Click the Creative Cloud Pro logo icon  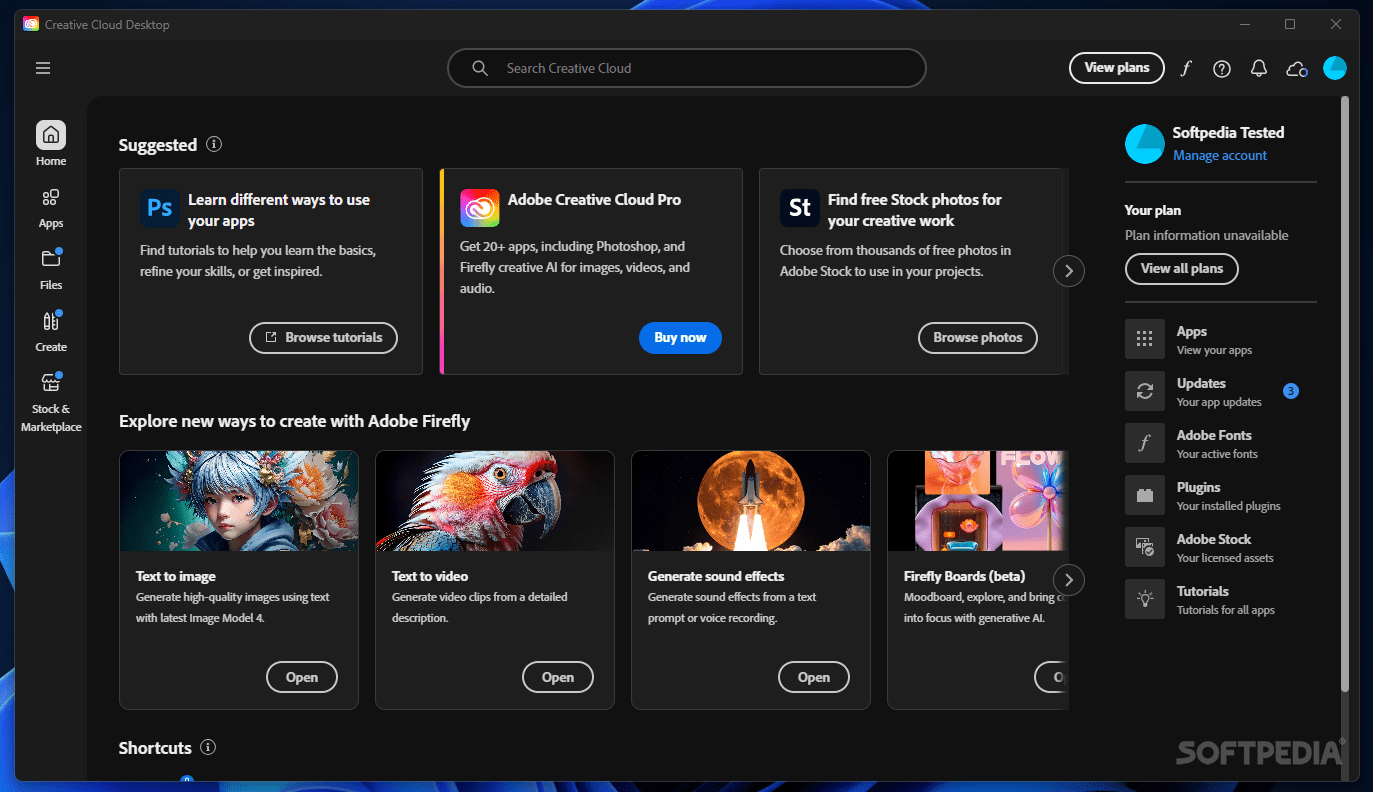(x=480, y=208)
